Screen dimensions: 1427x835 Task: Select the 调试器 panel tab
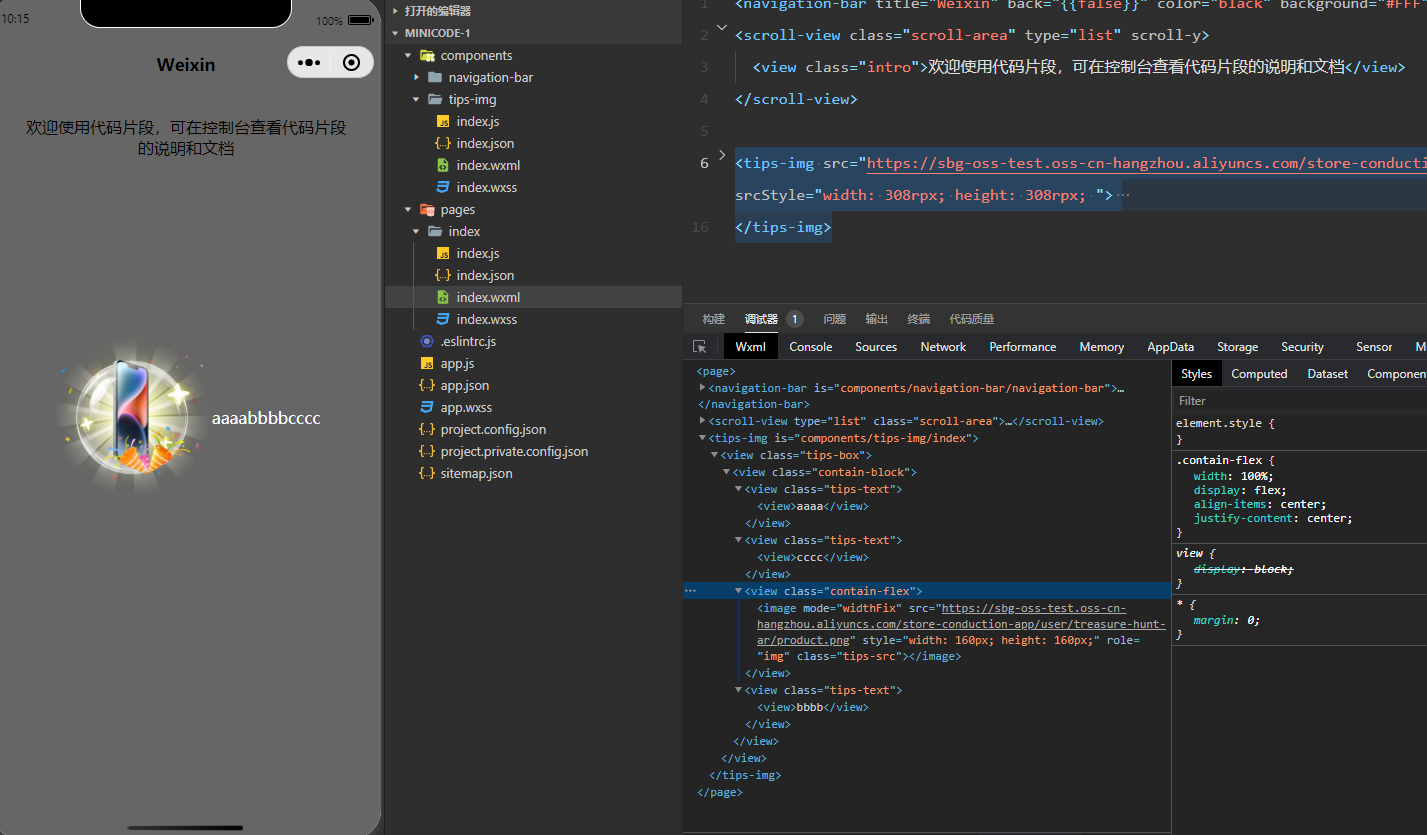click(761, 319)
